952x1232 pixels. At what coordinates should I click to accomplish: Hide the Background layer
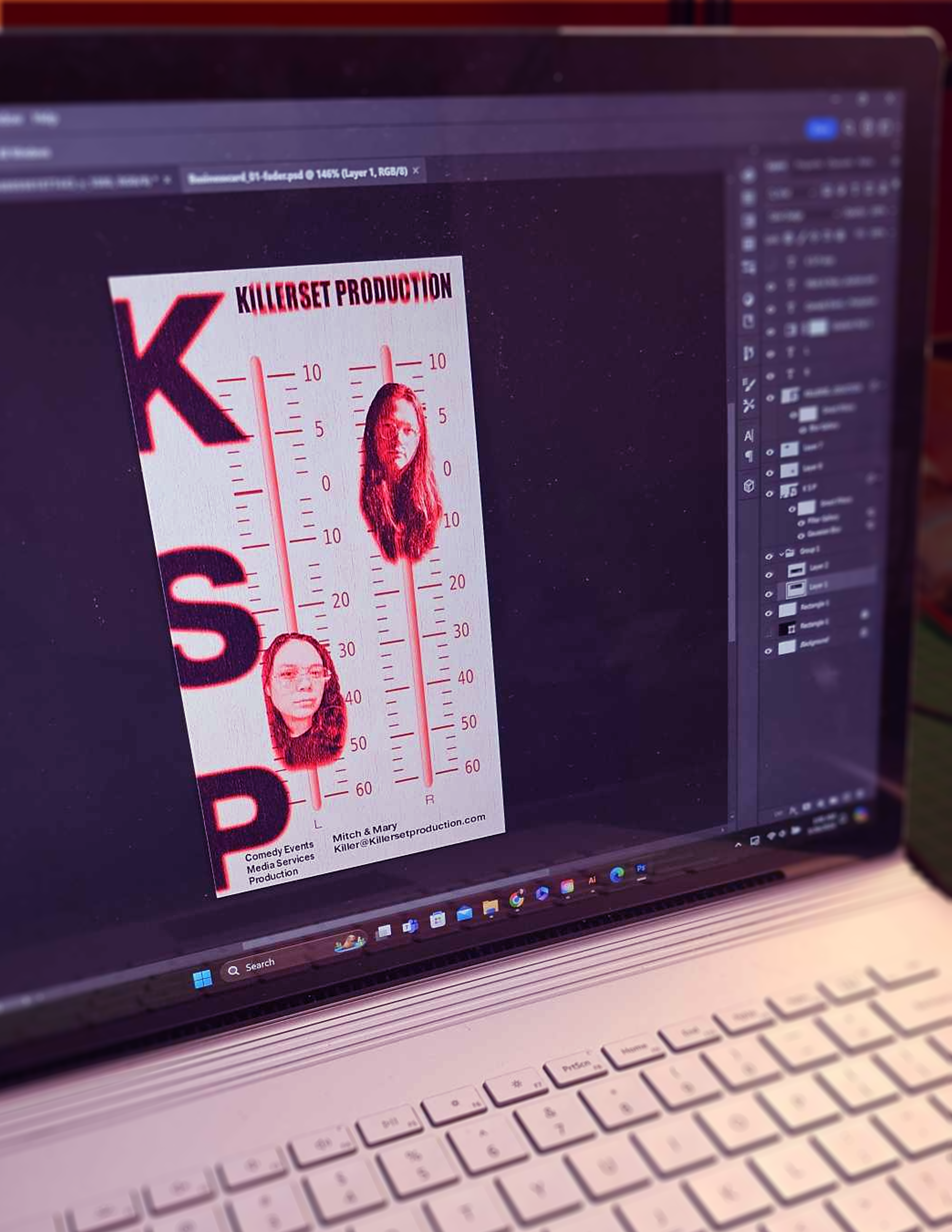pos(768,651)
